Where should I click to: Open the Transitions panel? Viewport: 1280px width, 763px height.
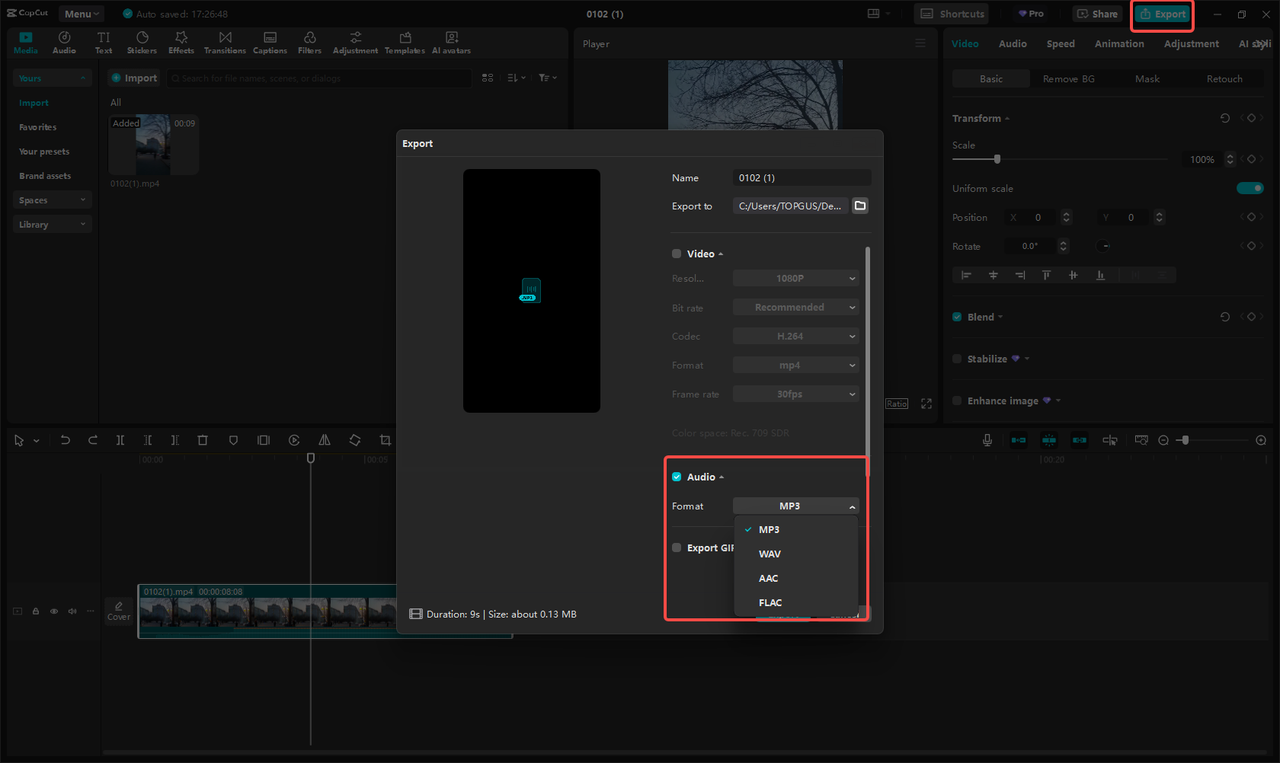pyautogui.click(x=224, y=41)
